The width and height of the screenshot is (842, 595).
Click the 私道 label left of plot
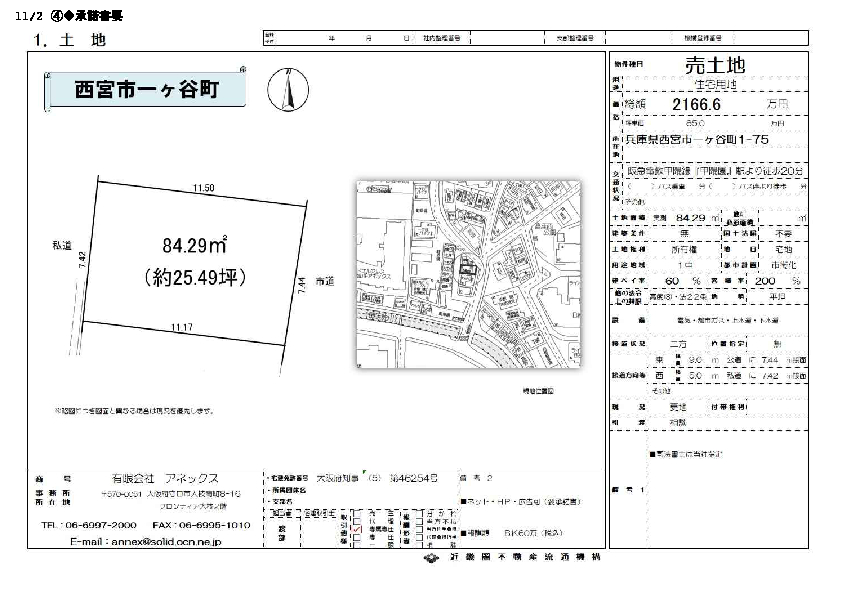click(x=63, y=243)
